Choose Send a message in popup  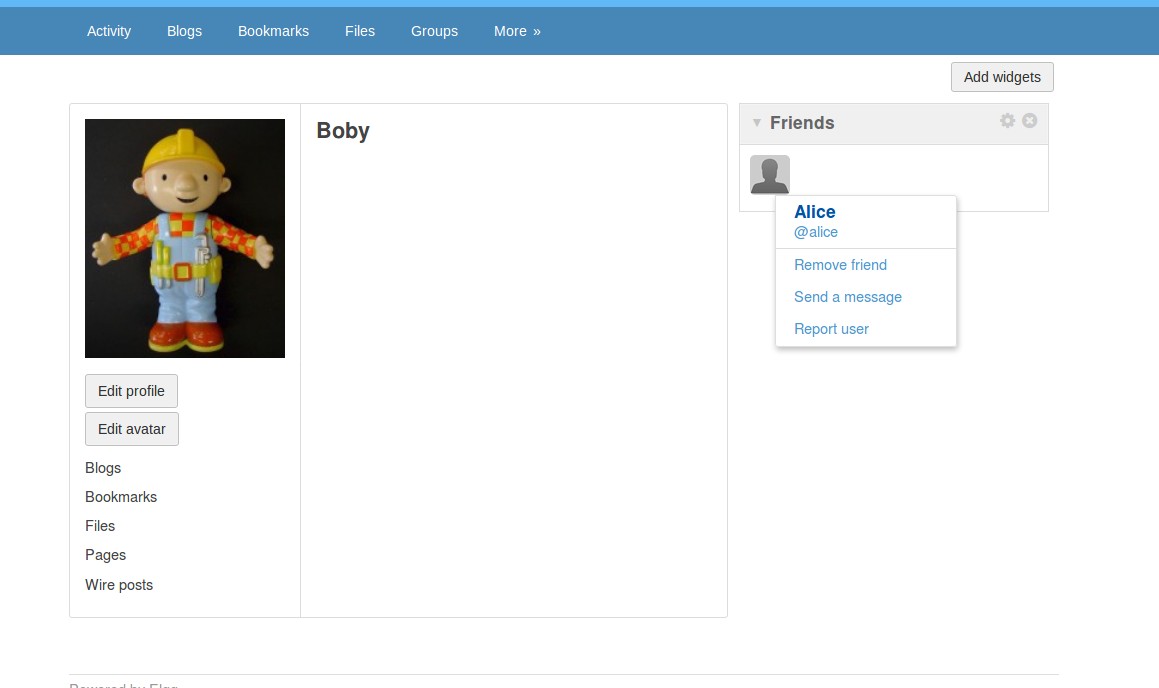point(848,297)
